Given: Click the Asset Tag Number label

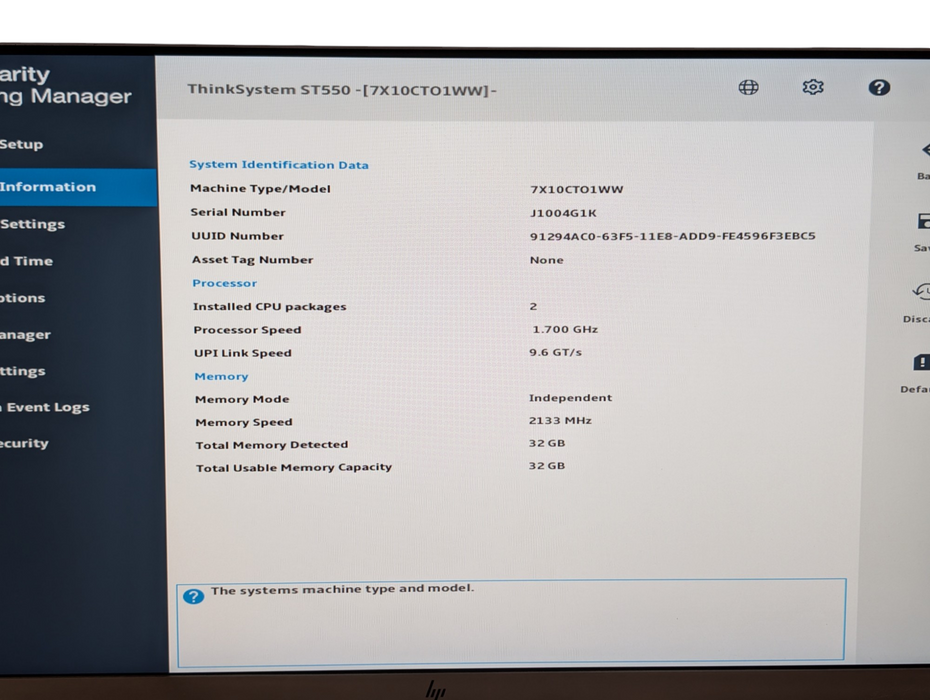Looking at the screenshot, I should (x=252, y=260).
